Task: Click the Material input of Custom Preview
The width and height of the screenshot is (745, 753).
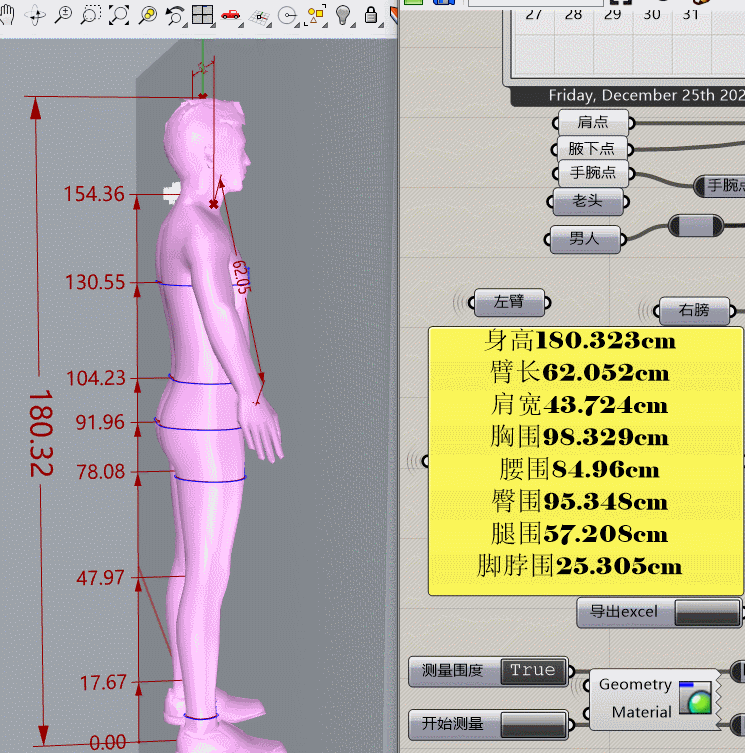Action: 641,712
